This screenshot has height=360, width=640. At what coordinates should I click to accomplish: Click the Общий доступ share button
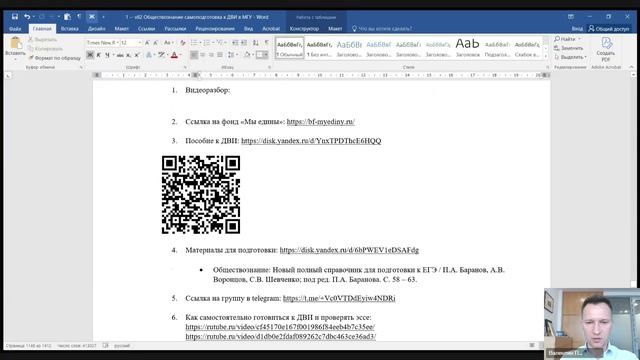(x=609, y=29)
